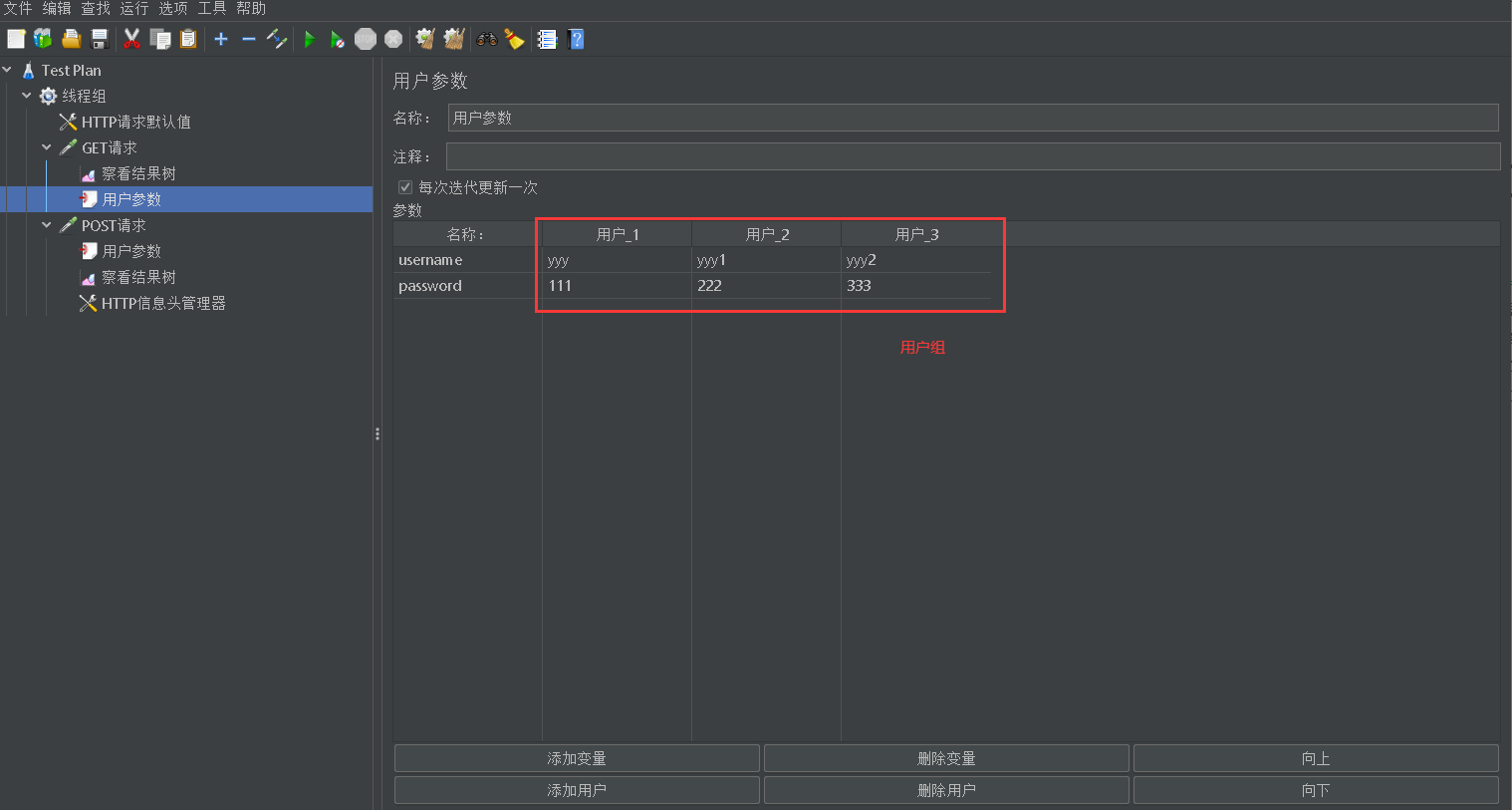Select HTTP请求默认值 in the tree
Image resolution: width=1512 pixels, height=810 pixels.
135,122
